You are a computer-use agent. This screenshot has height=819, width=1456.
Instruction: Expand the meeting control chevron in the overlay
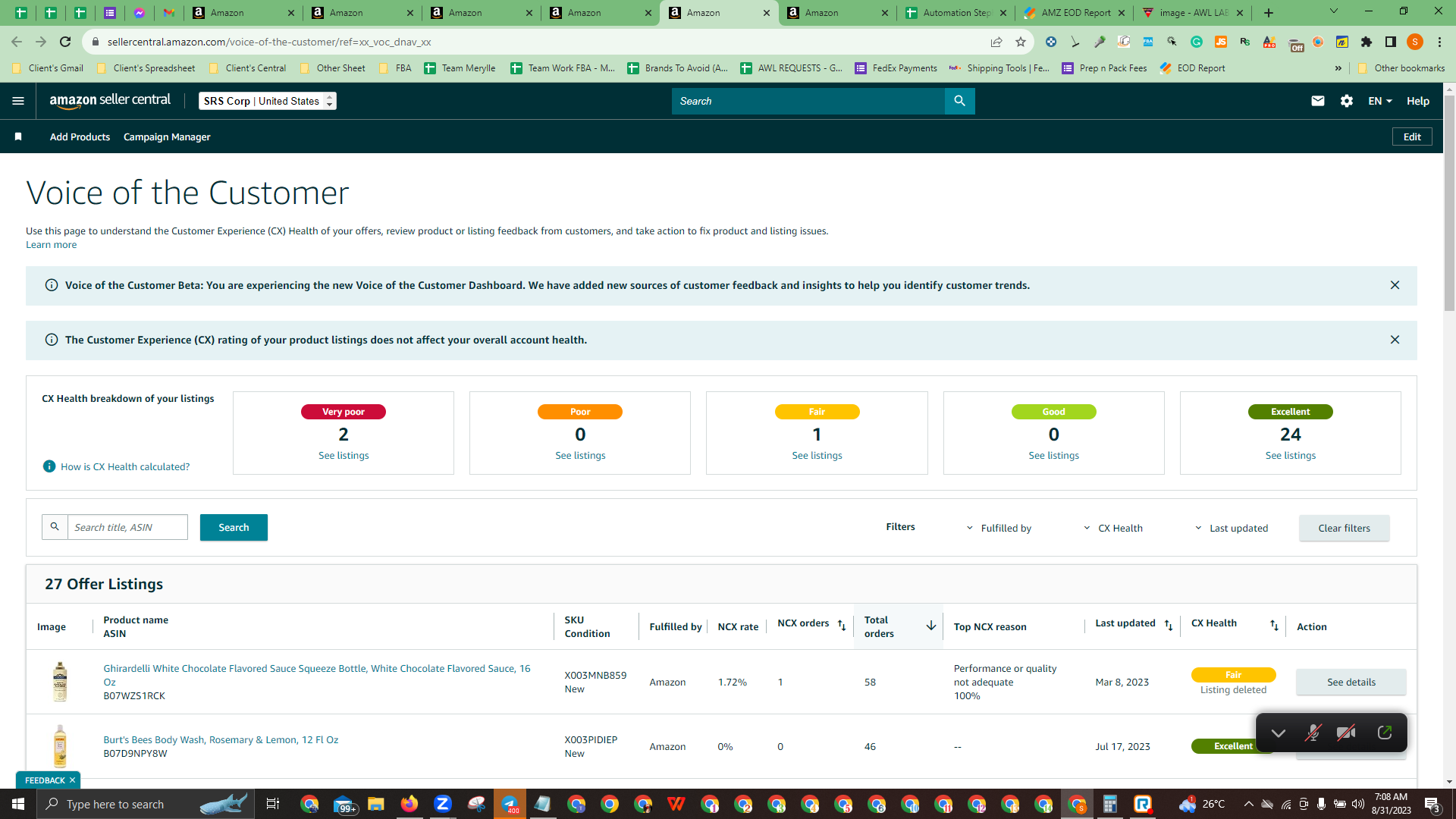point(1279,733)
